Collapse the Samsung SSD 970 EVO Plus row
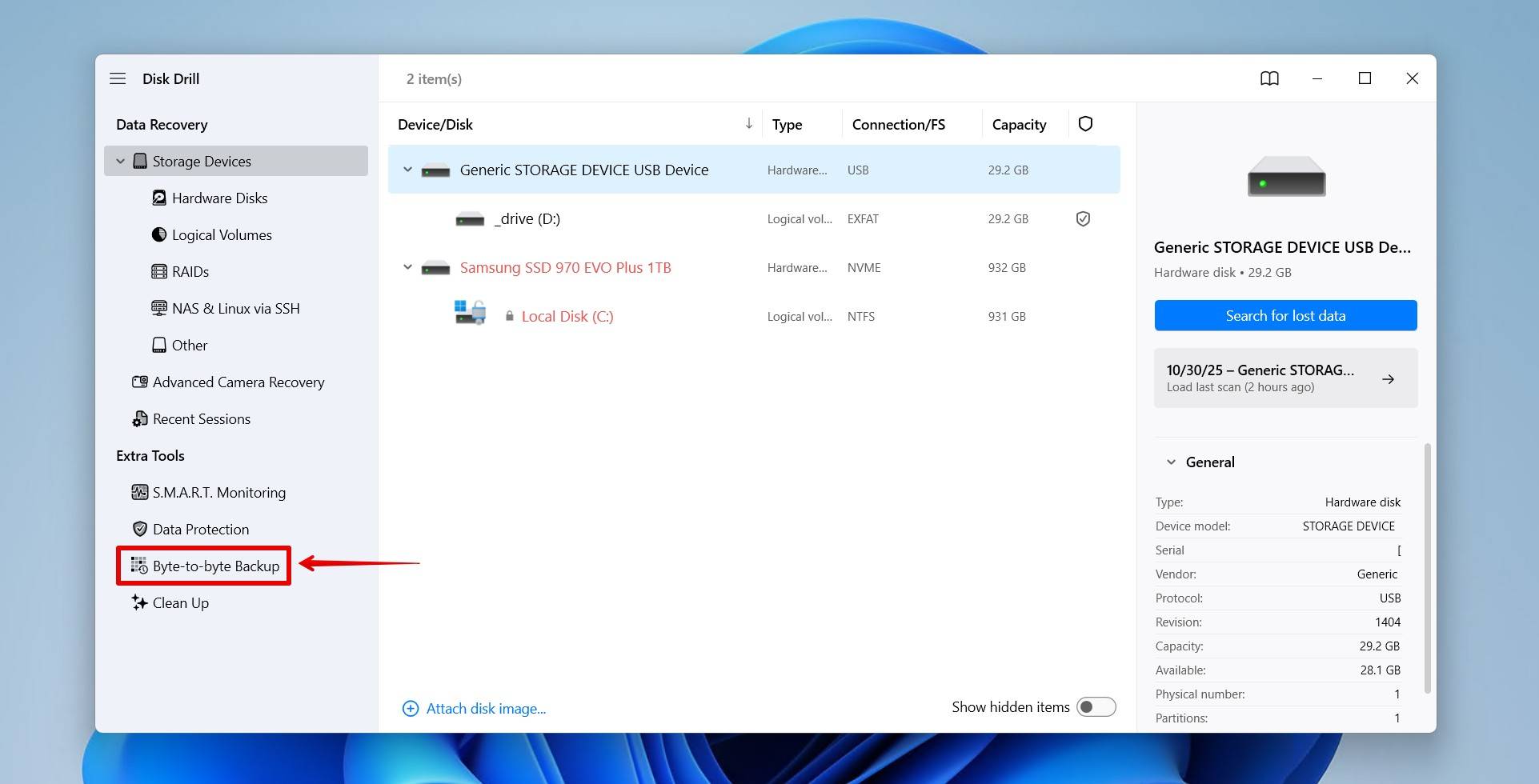This screenshot has width=1539, height=784. point(407,266)
